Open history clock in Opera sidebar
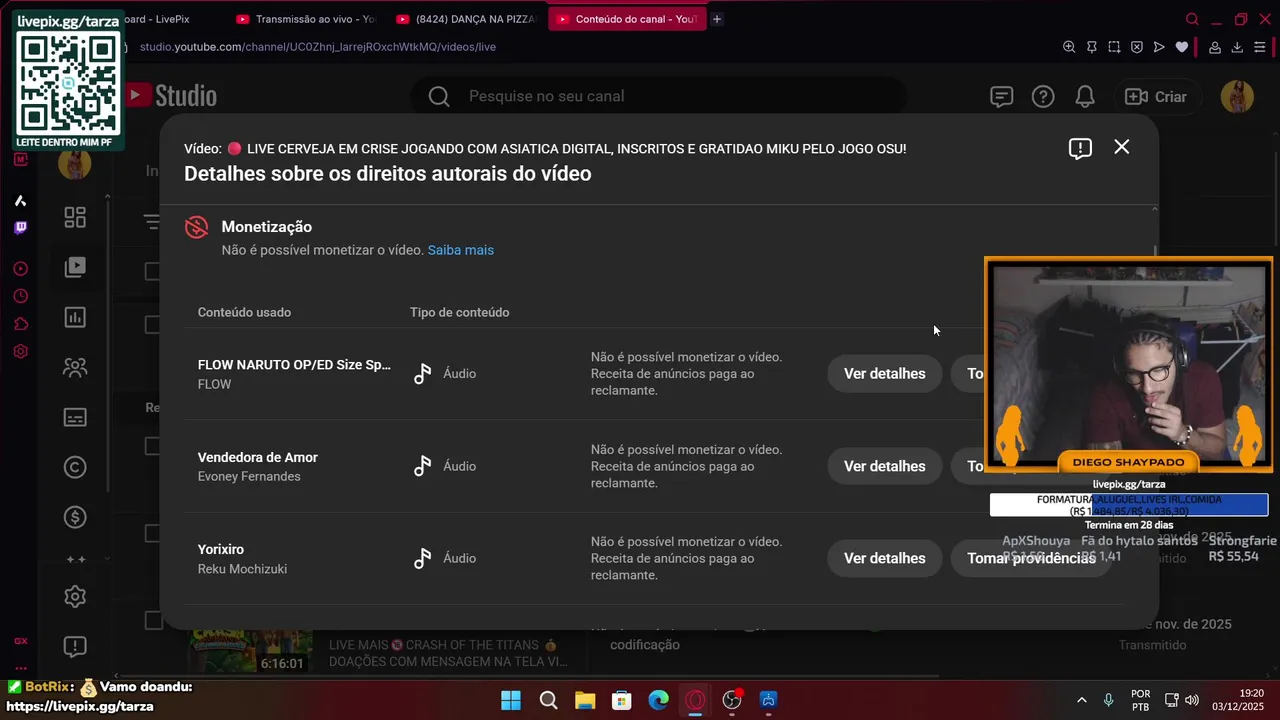The image size is (1280, 720). [20, 296]
